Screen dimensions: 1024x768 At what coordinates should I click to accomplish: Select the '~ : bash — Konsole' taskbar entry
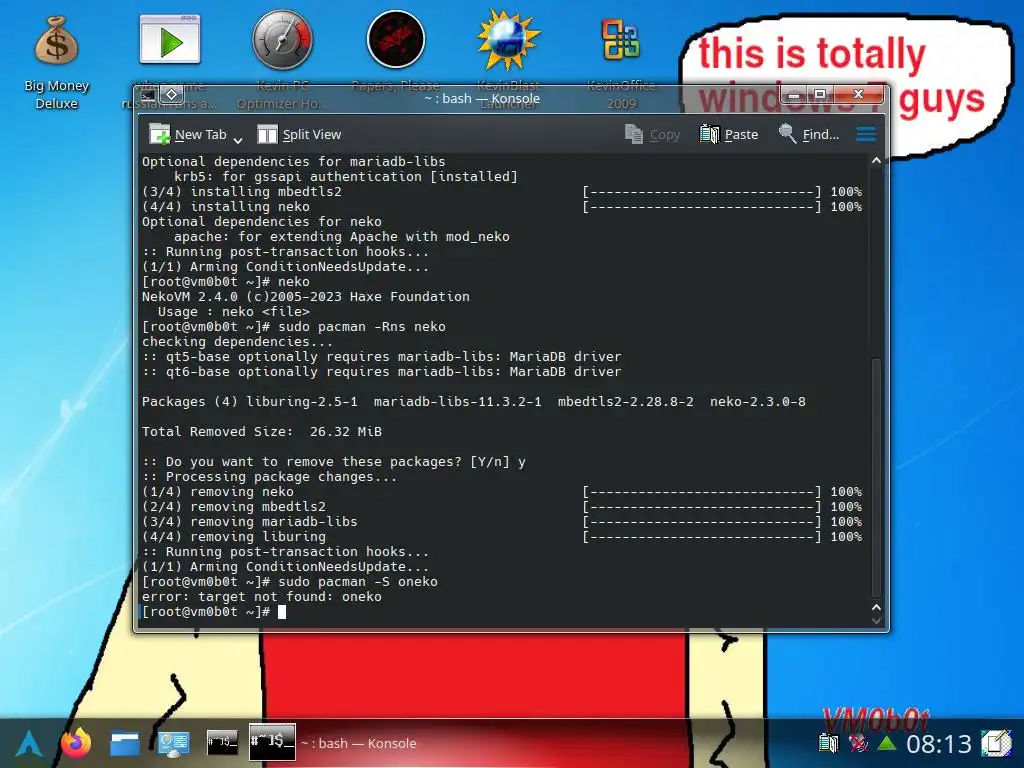(334, 743)
